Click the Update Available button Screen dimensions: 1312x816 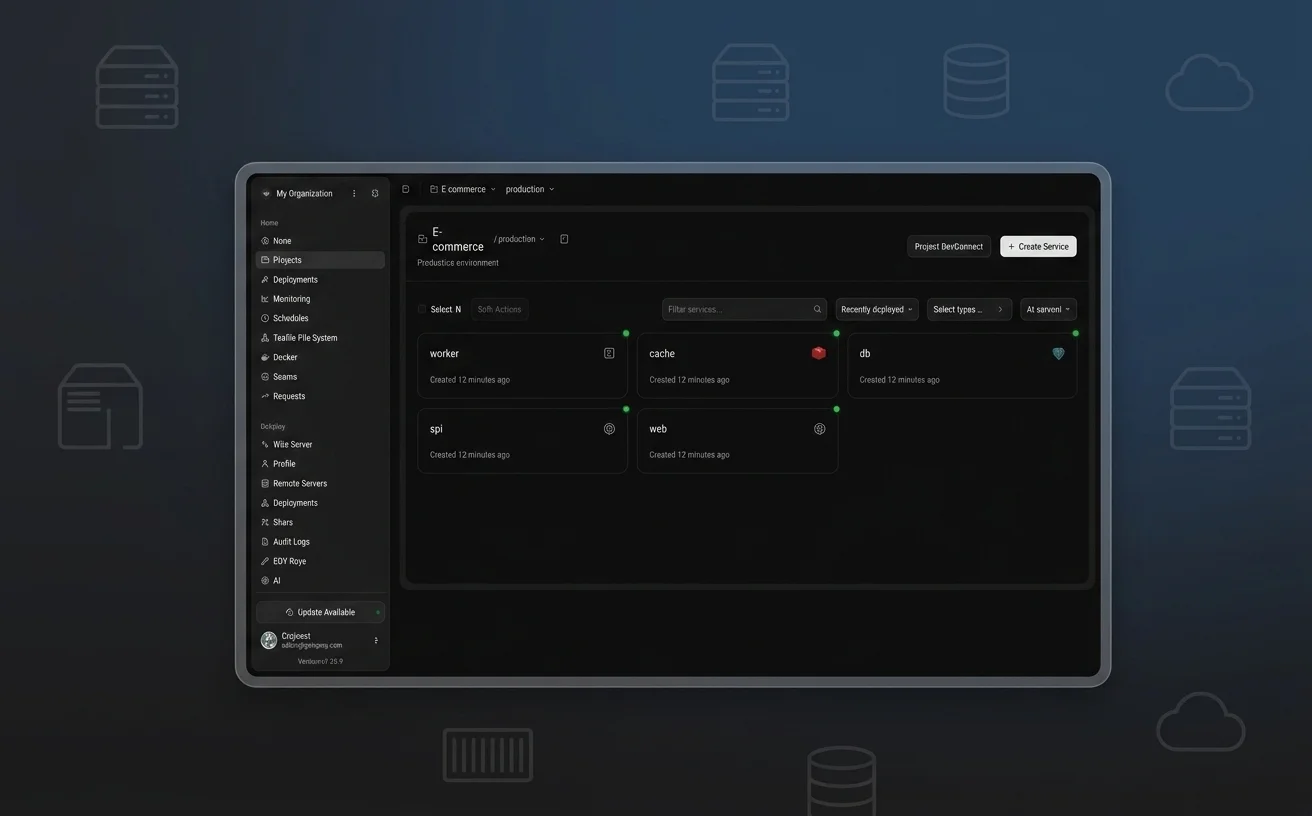[320, 612]
